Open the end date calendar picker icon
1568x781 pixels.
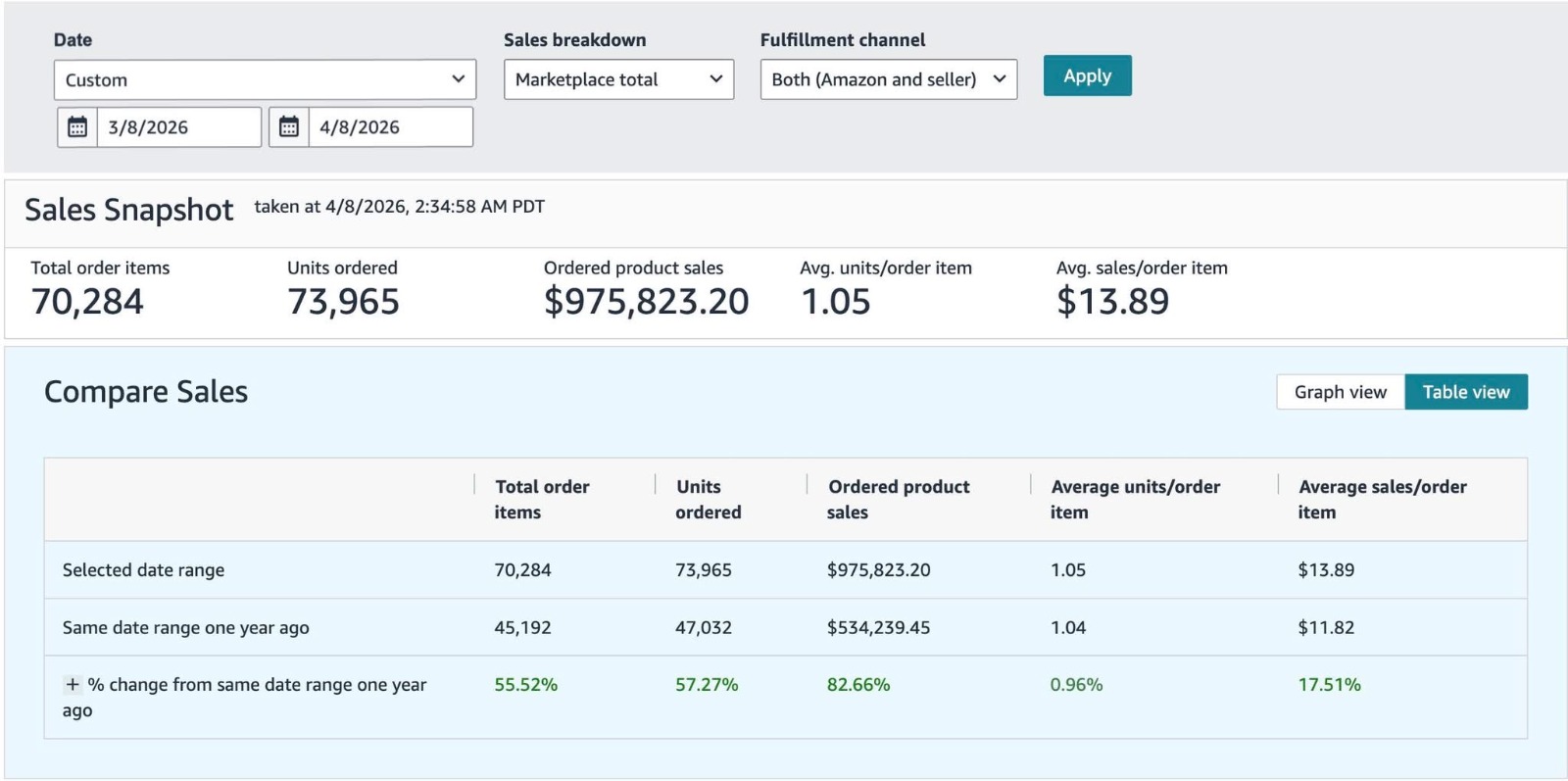point(289,127)
